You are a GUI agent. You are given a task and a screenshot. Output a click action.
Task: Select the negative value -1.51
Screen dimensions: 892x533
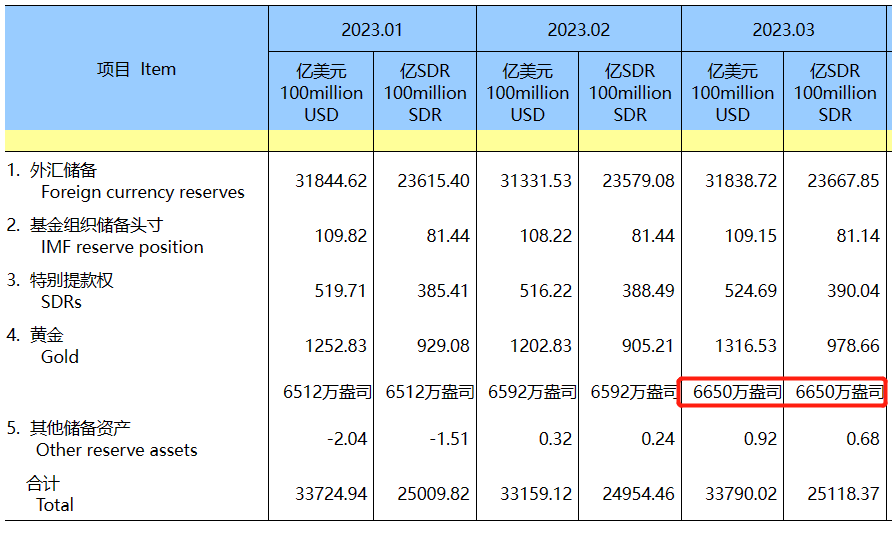click(x=449, y=439)
